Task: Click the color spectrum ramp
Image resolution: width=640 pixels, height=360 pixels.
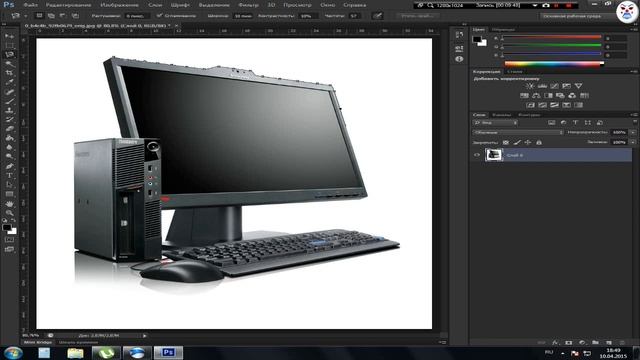Action: tap(554, 63)
